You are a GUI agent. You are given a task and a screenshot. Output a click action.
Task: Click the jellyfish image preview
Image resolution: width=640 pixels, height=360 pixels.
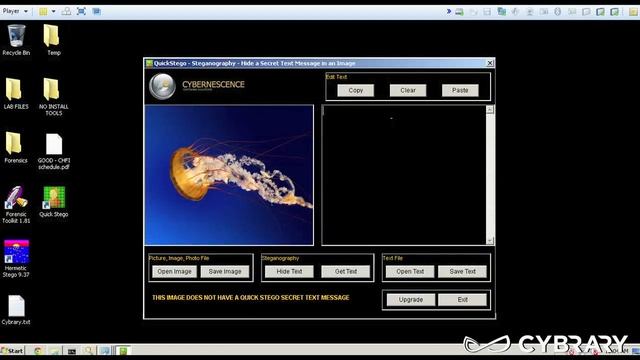pyautogui.click(x=229, y=175)
